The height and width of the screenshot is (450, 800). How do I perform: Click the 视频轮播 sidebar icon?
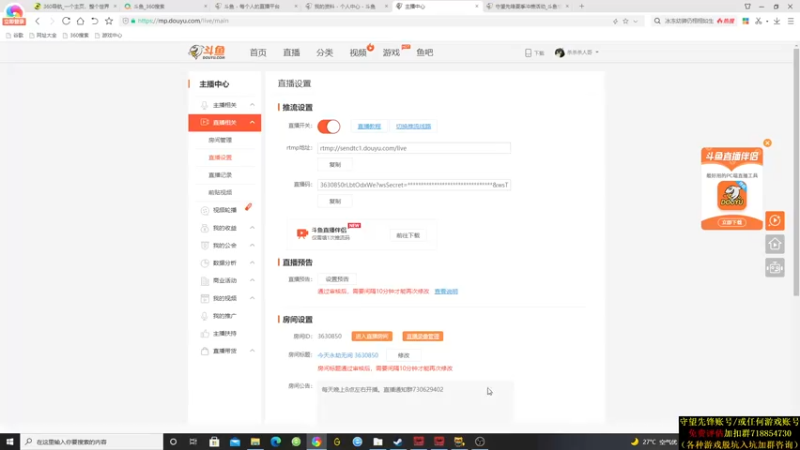tap(205, 210)
